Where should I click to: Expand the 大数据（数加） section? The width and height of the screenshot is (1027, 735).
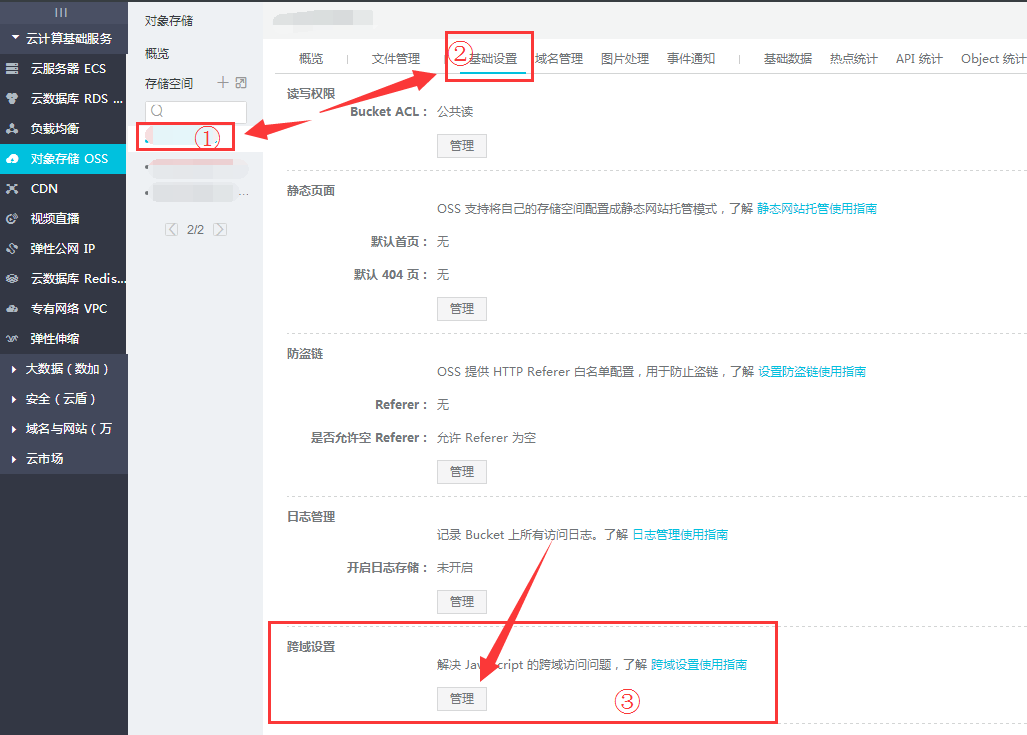[x=14, y=369]
